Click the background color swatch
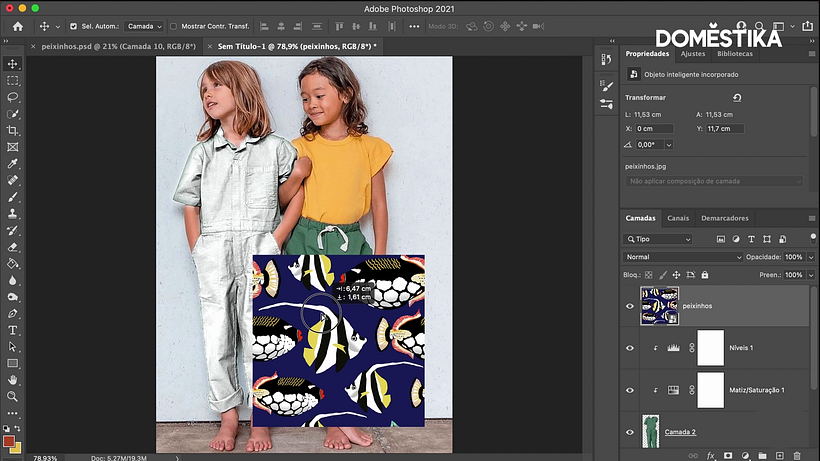Screen dimensions: 820x461 click(17, 449)
